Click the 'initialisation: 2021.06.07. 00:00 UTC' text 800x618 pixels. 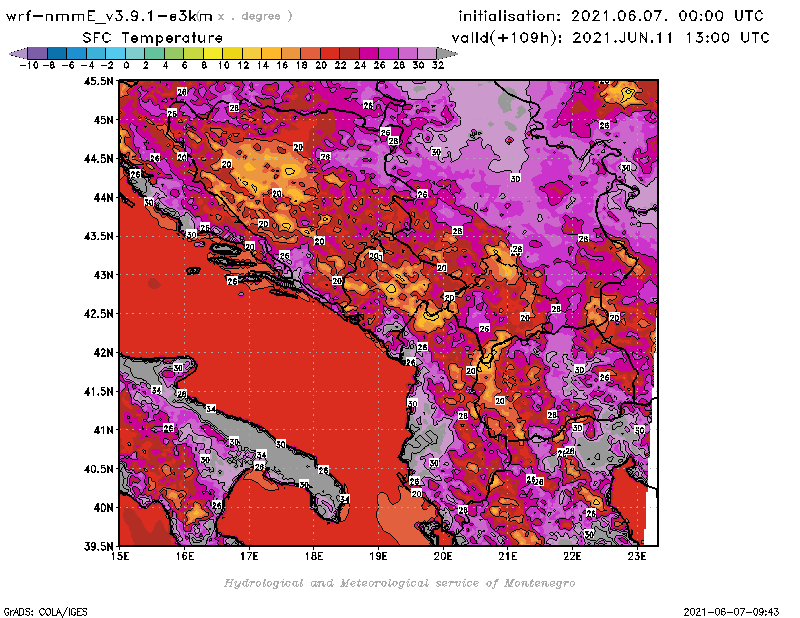click(x=611, y=16)
